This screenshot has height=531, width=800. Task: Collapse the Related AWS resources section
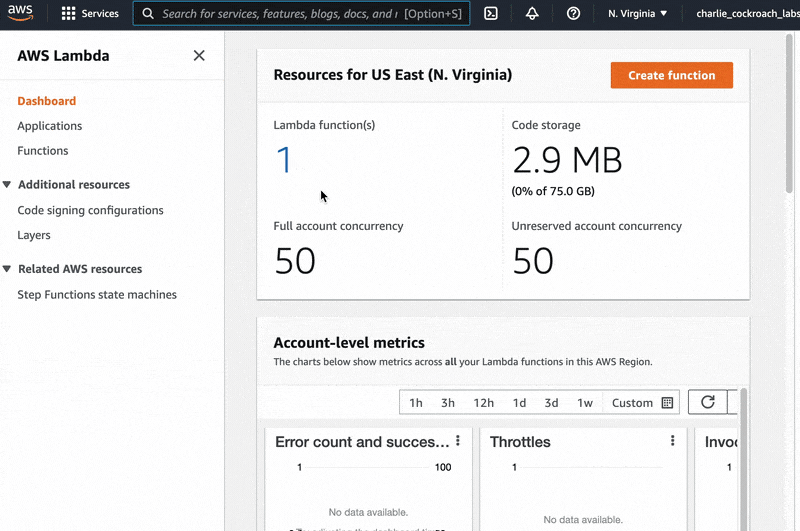[8, 269]
